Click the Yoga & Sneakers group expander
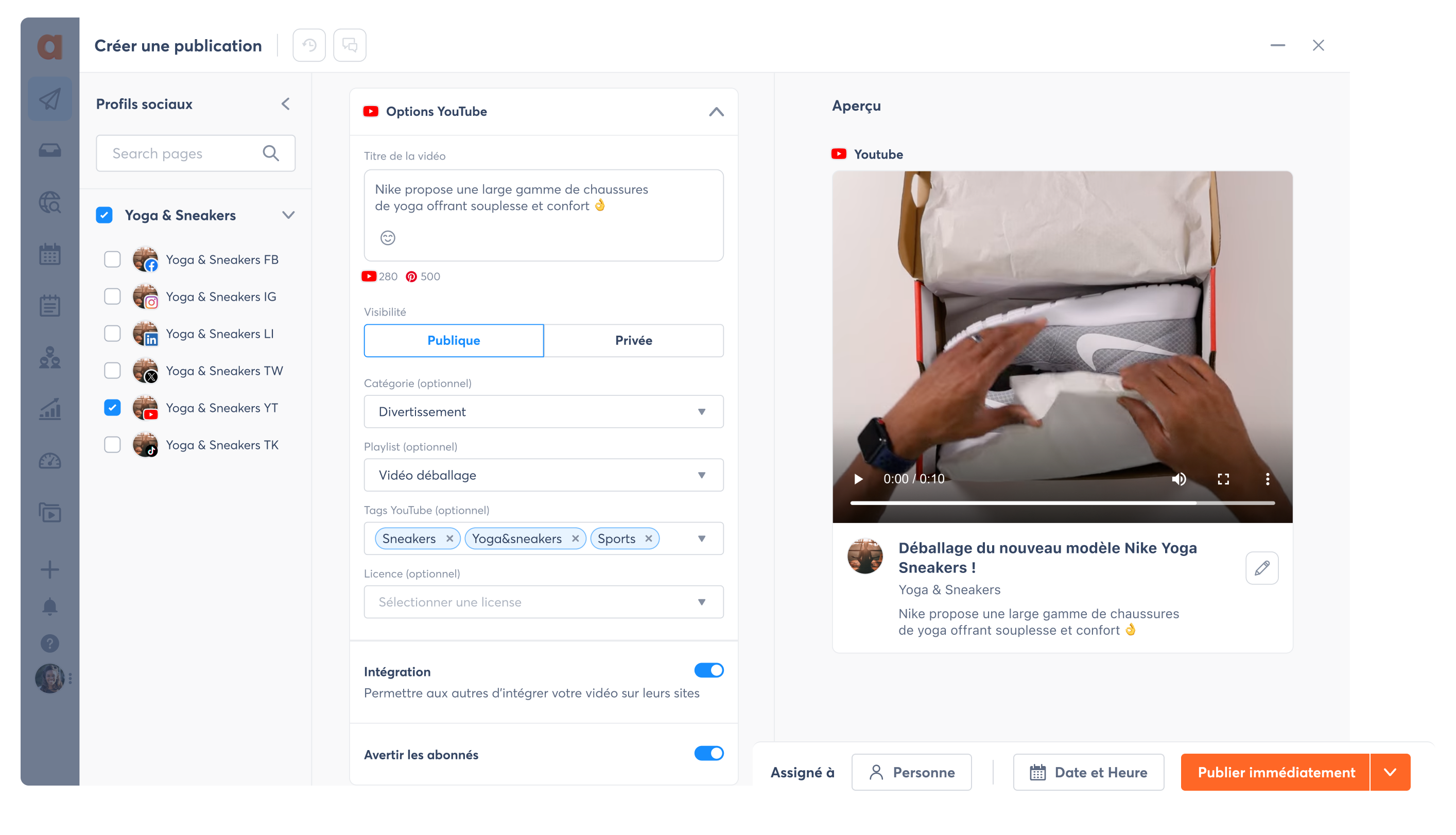The width and height of the screenshot is (1456, 835). pyautogui.click(x=288, y=215)
